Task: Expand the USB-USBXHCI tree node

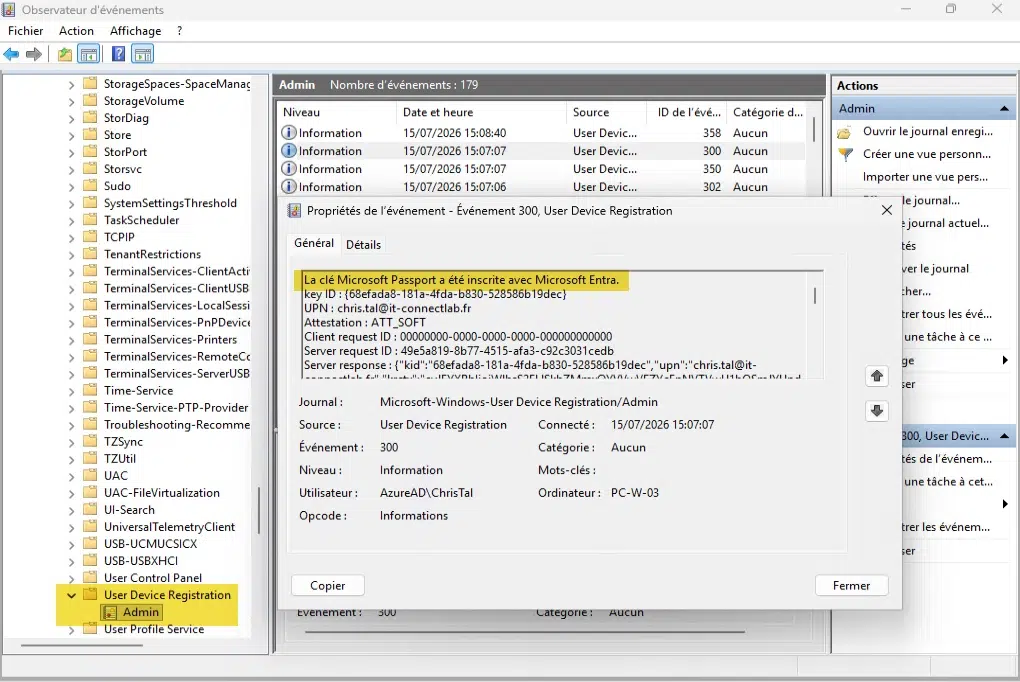Action: coord(72,561)
